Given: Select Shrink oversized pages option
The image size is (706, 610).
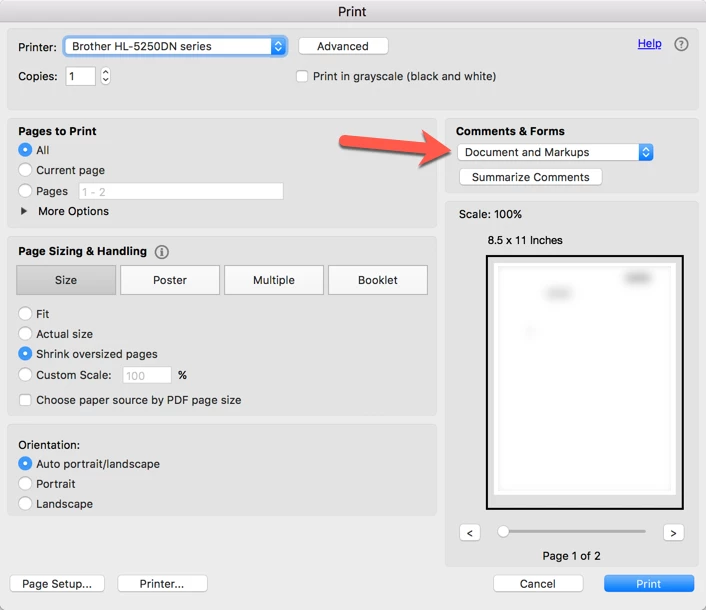Looking at the screenshot, I should tap(25, 354).
